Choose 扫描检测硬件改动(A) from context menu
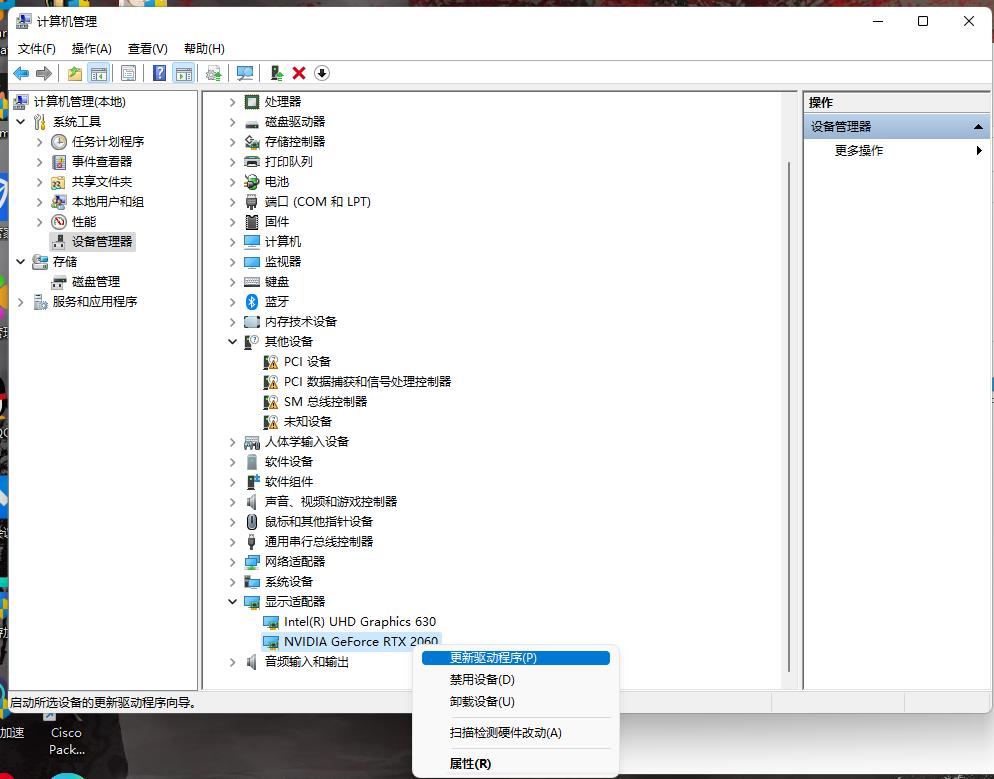This screenshot has width=994, height=779. click(515, 733)
